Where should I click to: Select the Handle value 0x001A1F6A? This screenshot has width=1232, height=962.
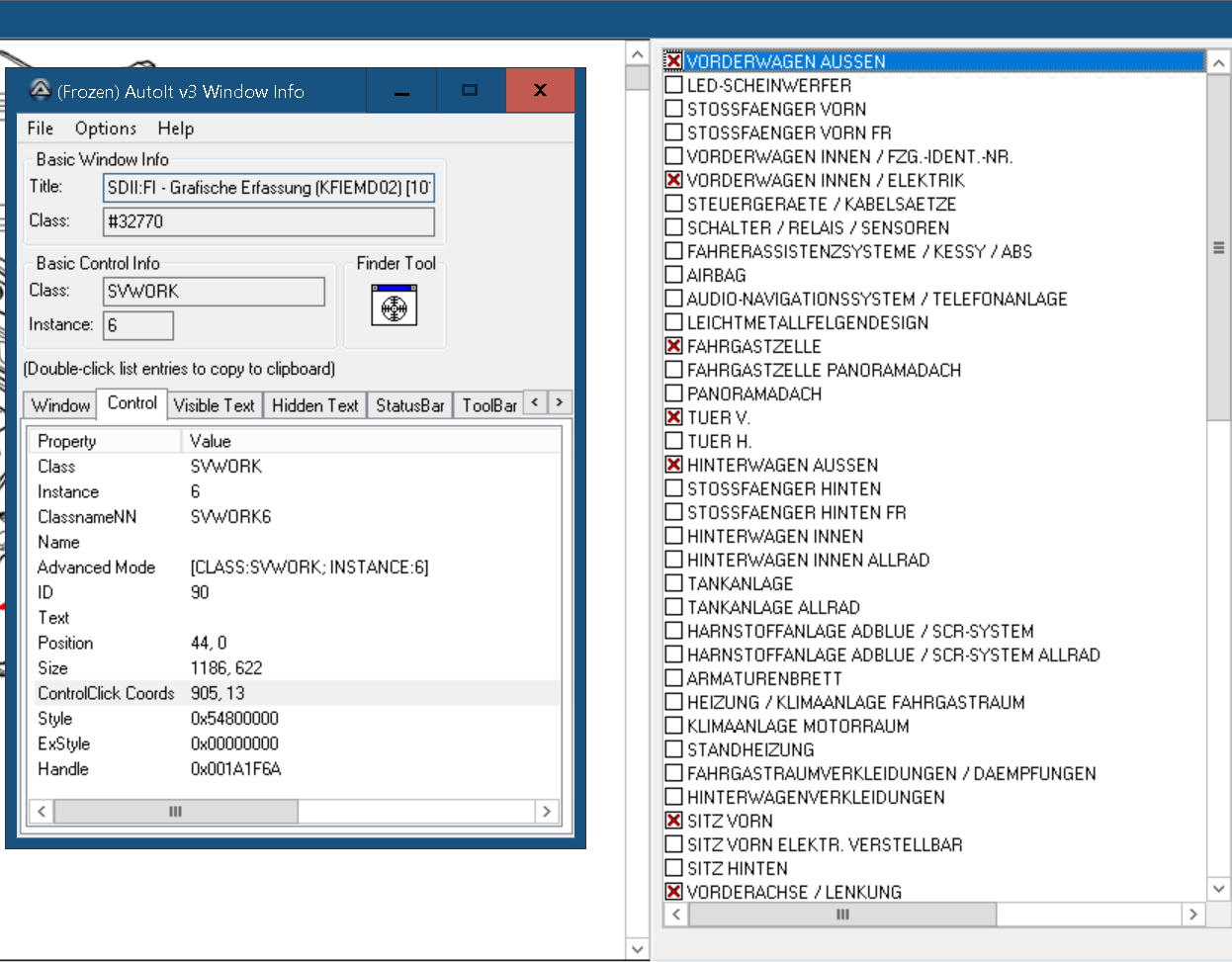tap(235, 769)
